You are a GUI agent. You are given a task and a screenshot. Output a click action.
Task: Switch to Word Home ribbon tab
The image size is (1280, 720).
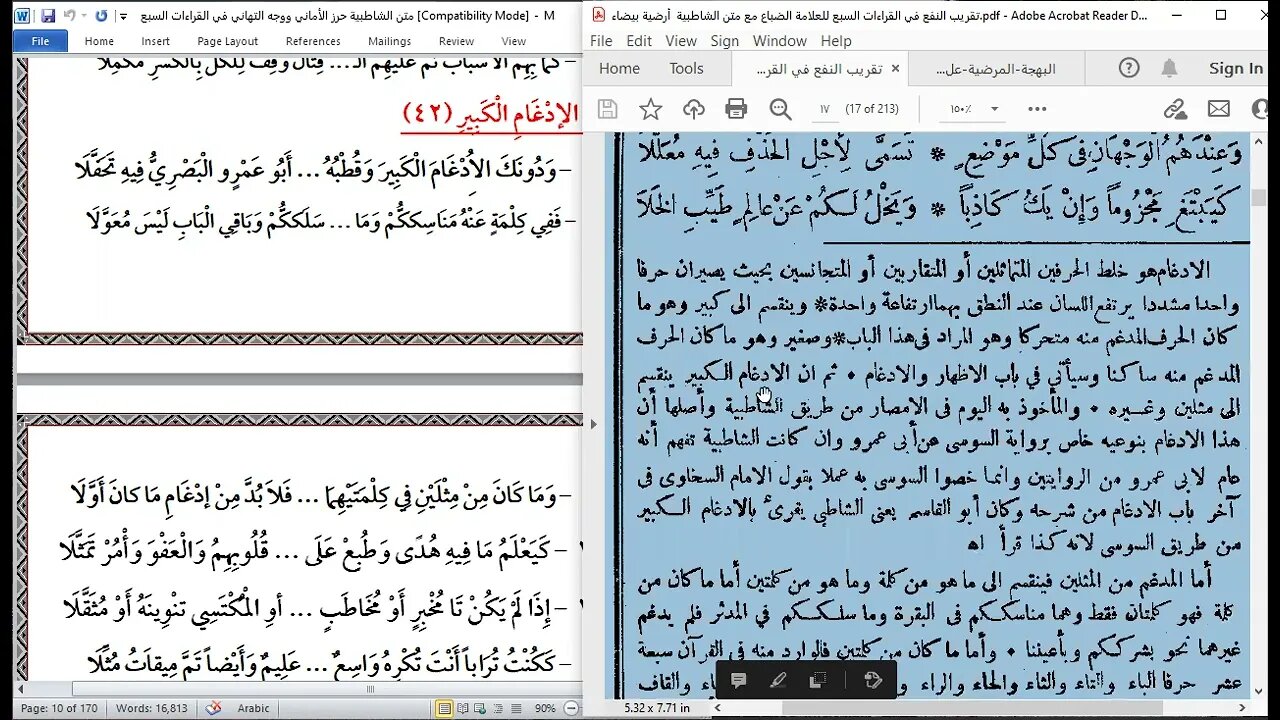pyautogui.click(x=99, y=41)
